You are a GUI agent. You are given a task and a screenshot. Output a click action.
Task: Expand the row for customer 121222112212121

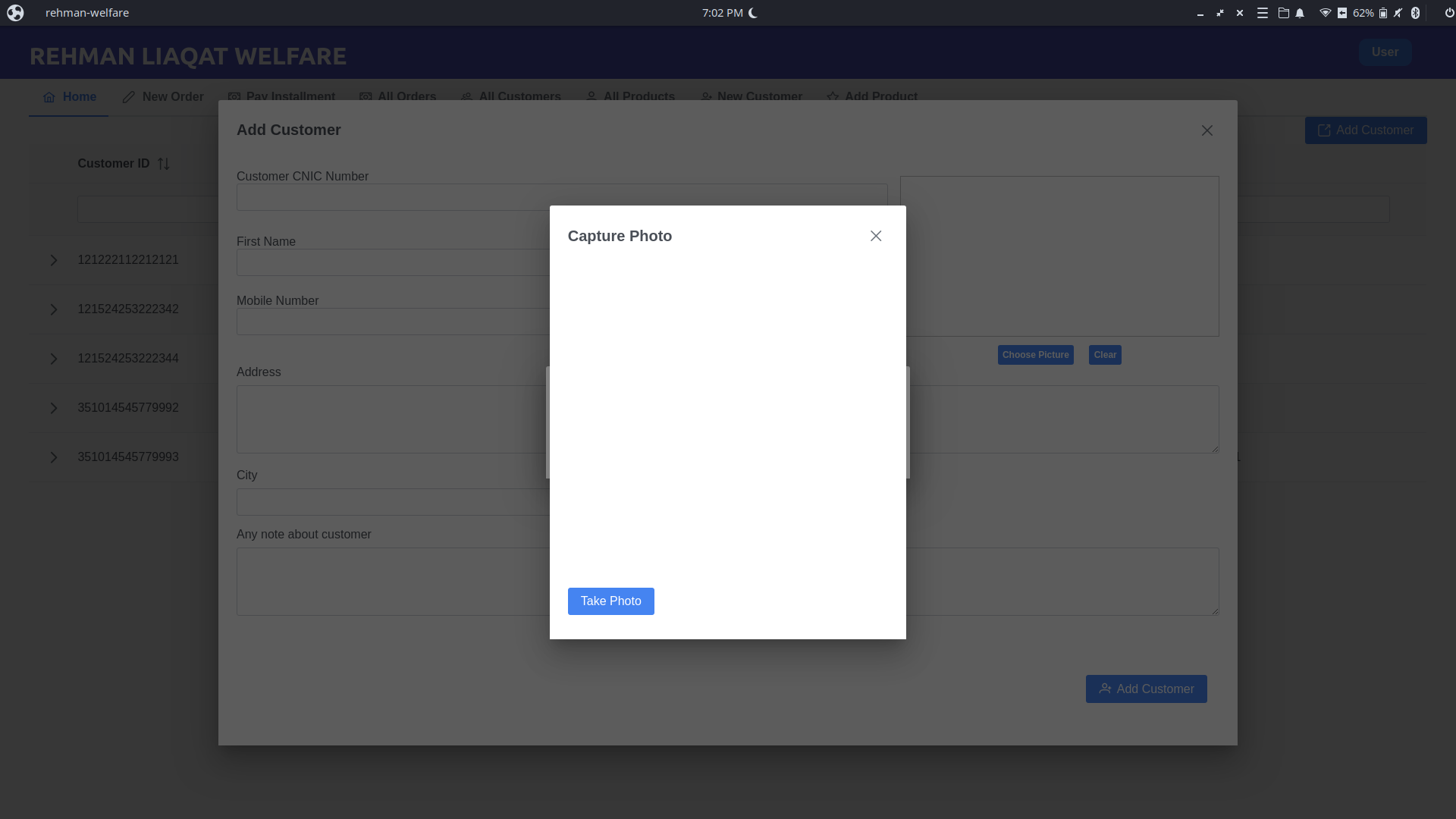pyautogui.click(x=53, y=260)
